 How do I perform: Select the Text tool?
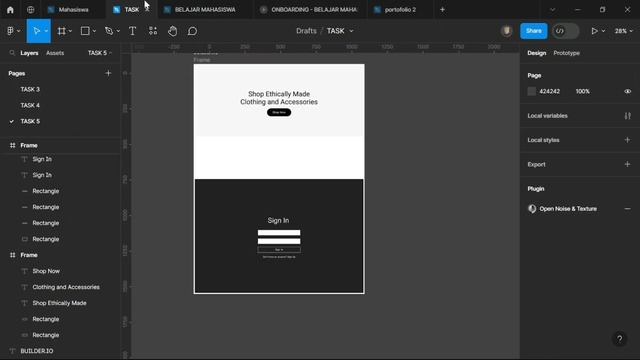click(x=132, y=31)
